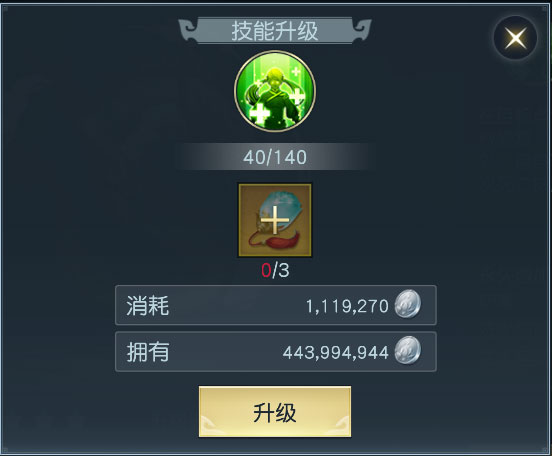Image resolution: width=552 pixels, height=456 pixels.
Task: Click the 443,994,944 owned currency amount
Action: tap(336, 352)
